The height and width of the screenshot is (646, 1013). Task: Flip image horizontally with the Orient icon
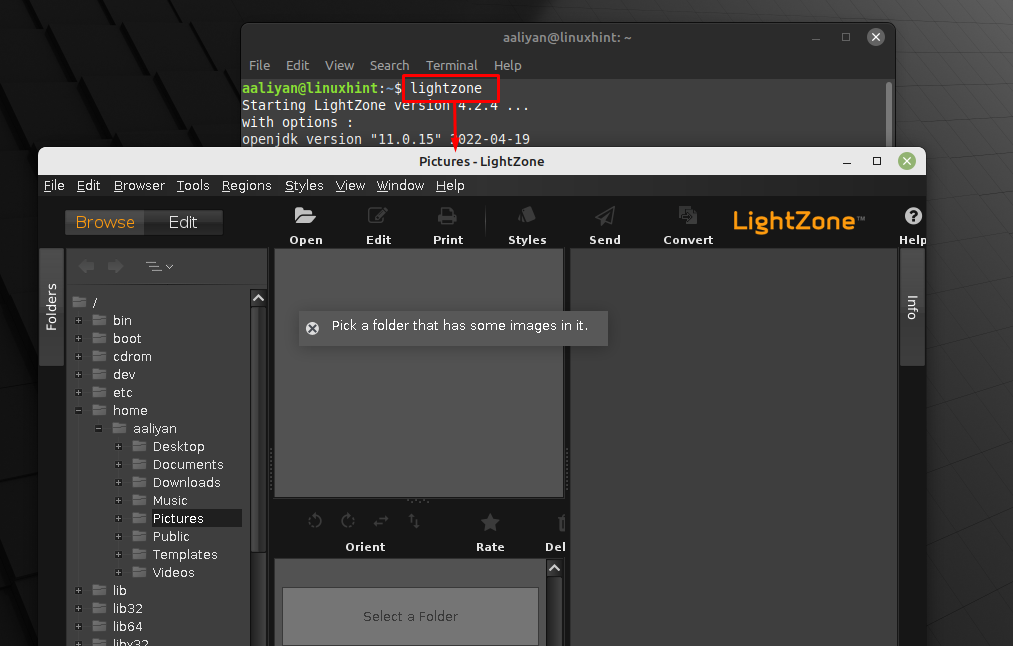point(381,521)
